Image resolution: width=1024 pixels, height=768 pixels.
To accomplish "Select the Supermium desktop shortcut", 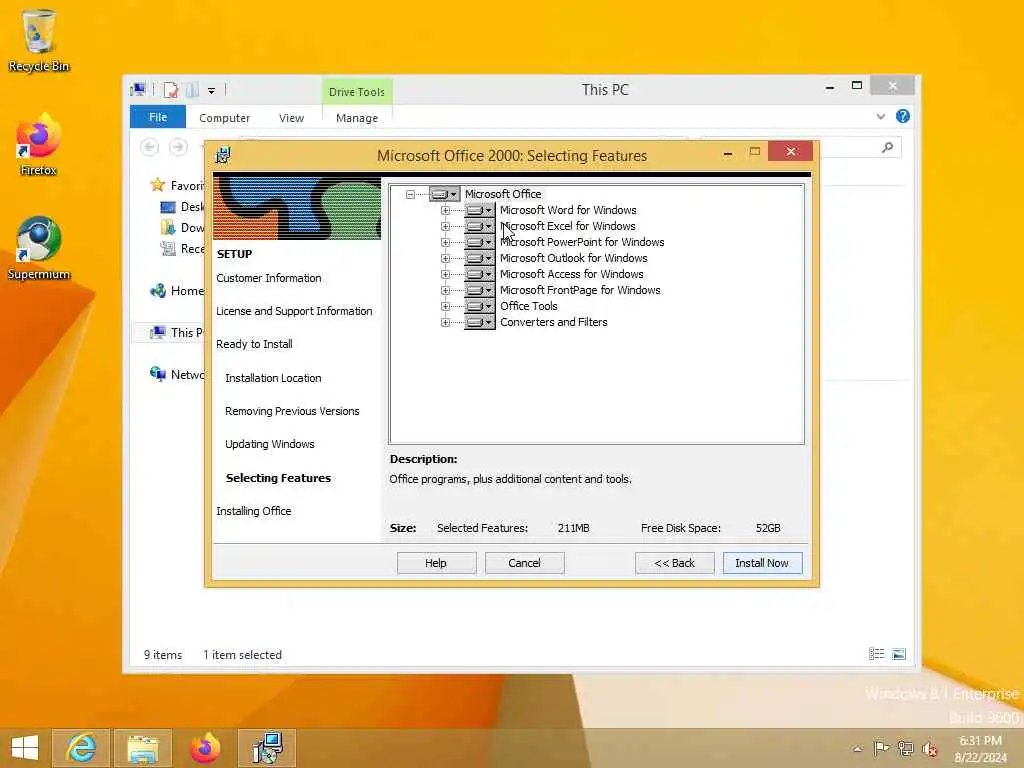I will pyautogui.click(x=39, y=249).
